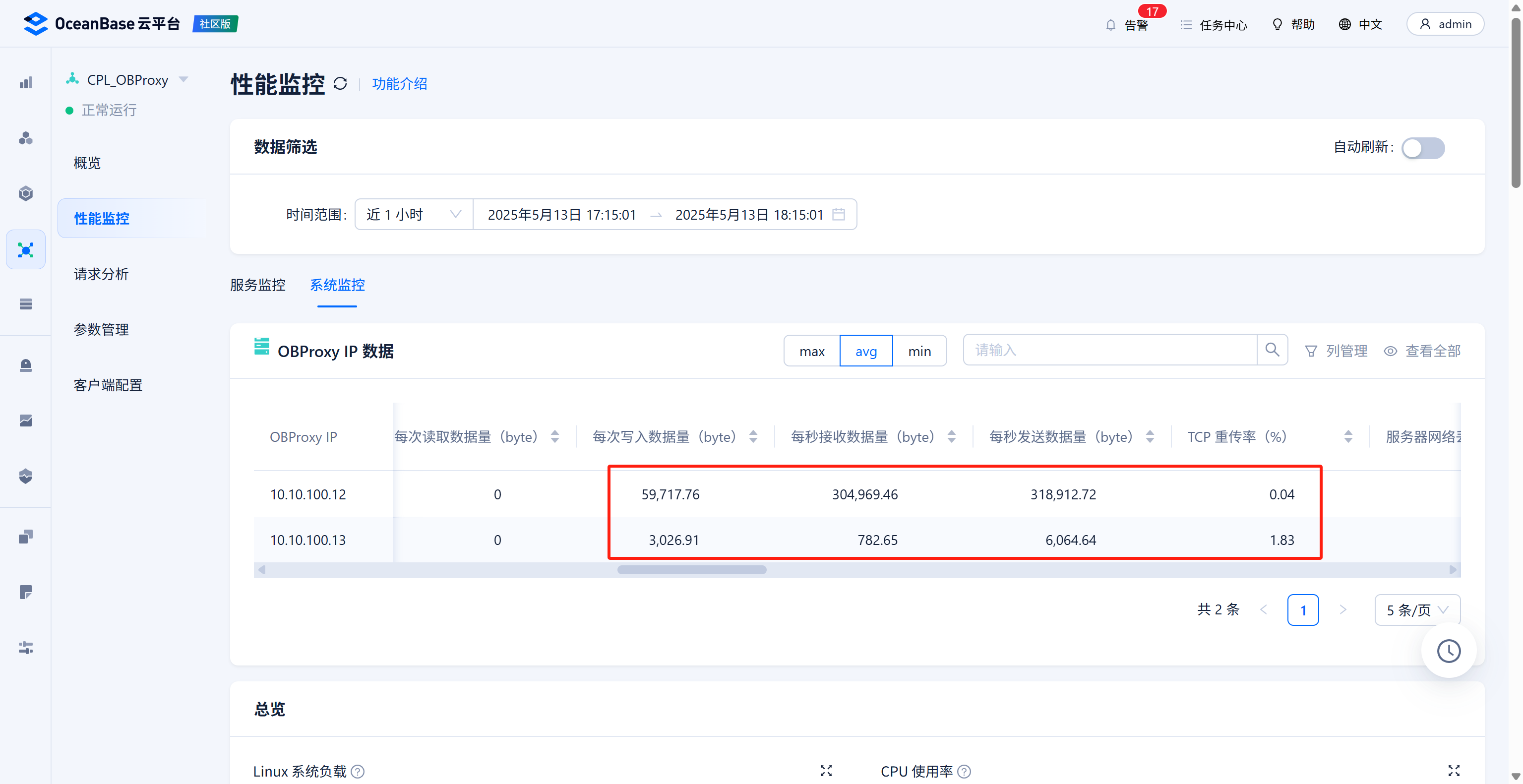1523x784 pixels.
Task: Sort by 每次读取数据量 column
Action: tap(554, 437)
